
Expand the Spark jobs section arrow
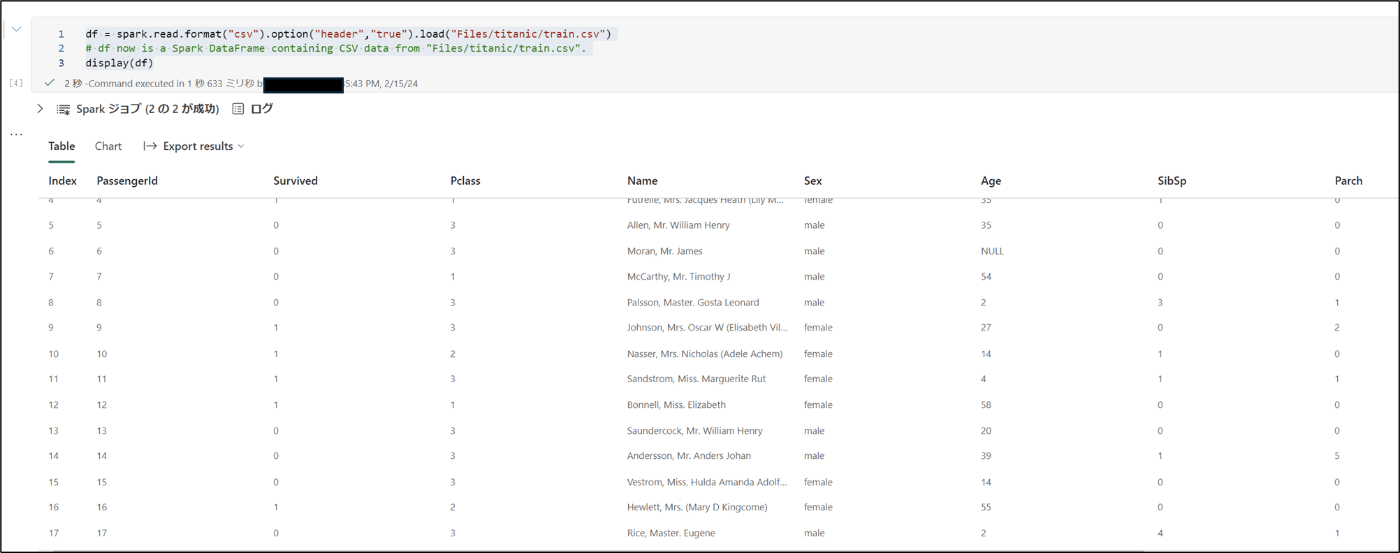40,109
